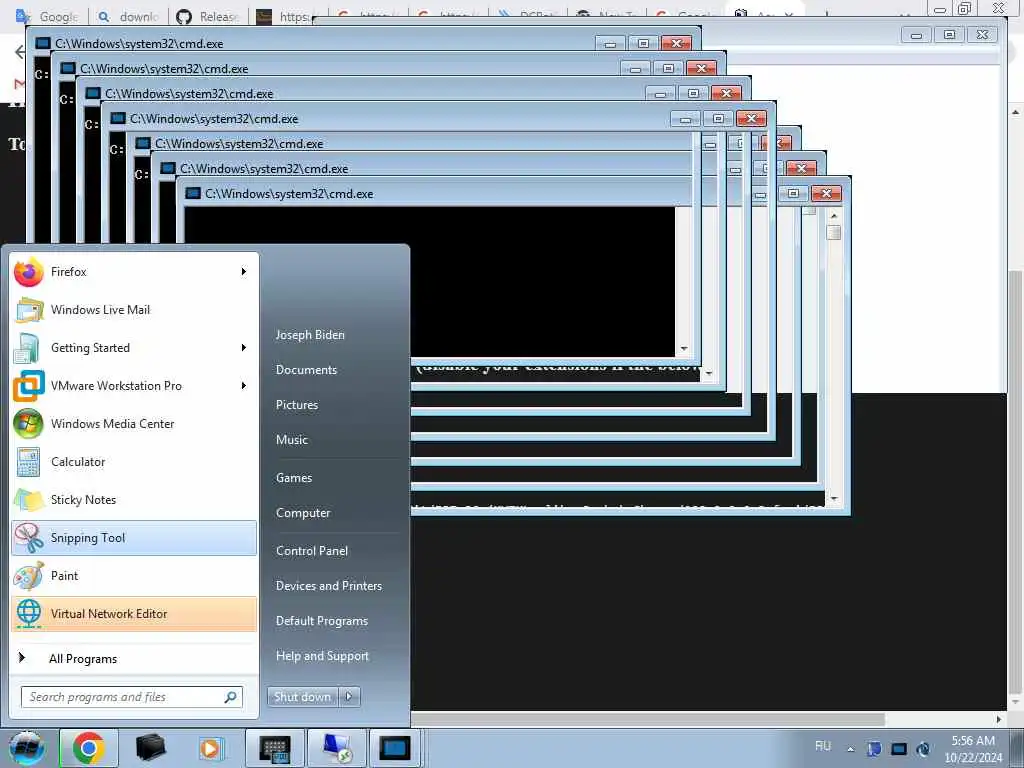This screenshot has height=768, width=1024.
Task: Open the black cube taskbar app
Action: (150, 748)
